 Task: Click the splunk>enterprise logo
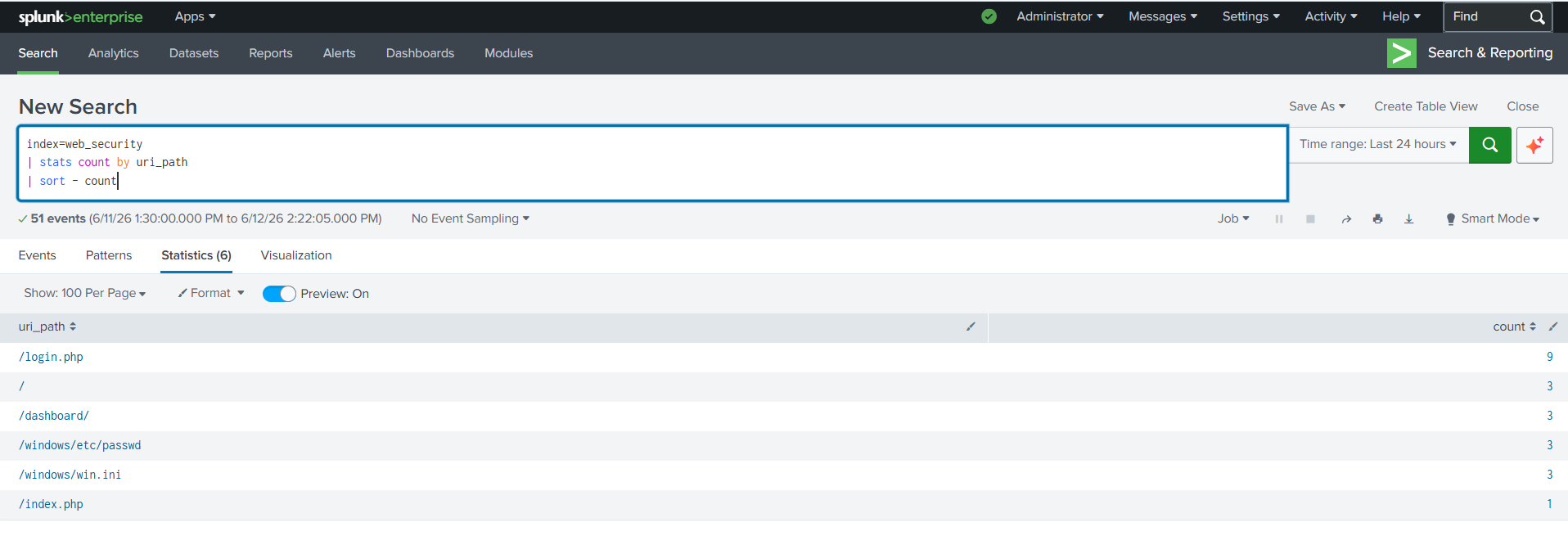80,17
